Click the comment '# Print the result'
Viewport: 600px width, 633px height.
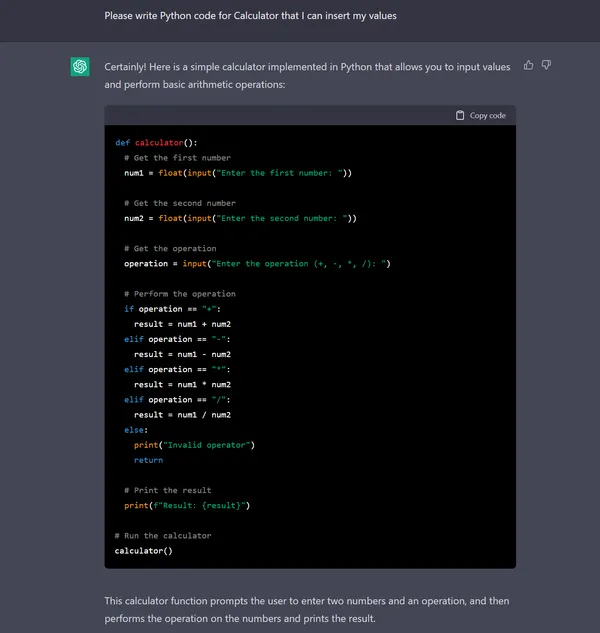click(x=168, y=490)
